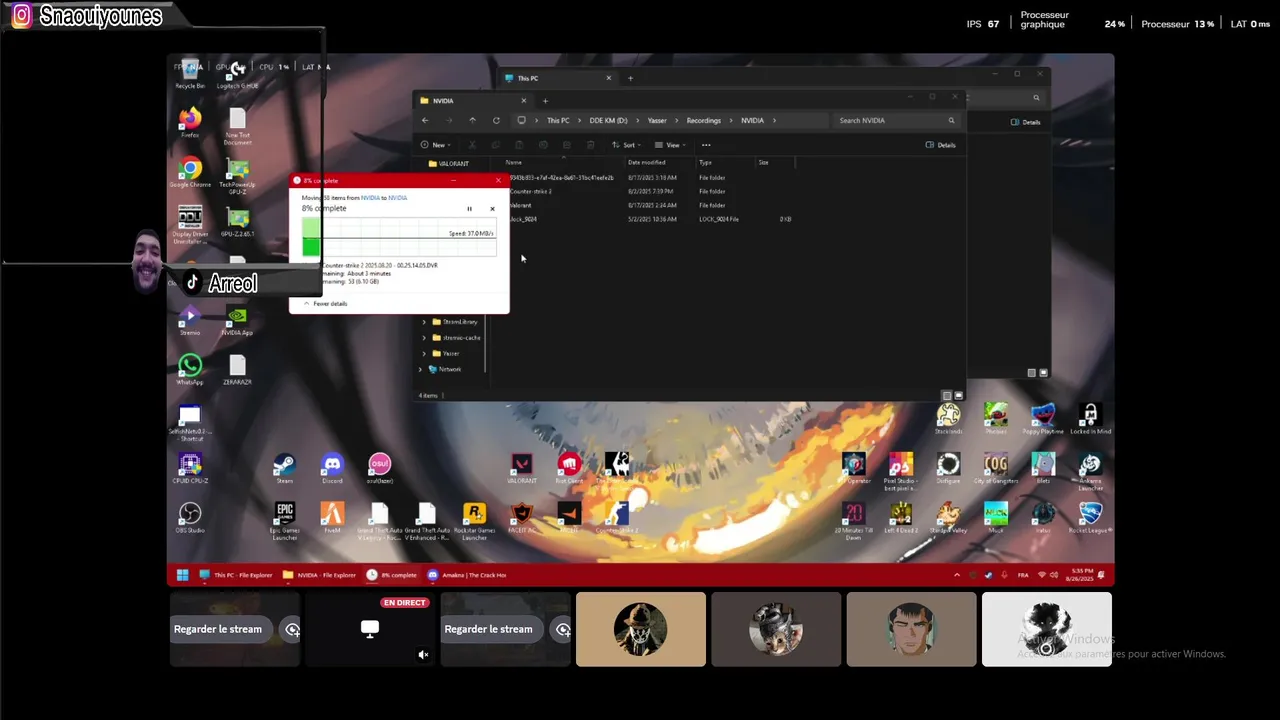
Task: Select the CPUID CPU-Z desktop icon
Action: coord(189,468)
